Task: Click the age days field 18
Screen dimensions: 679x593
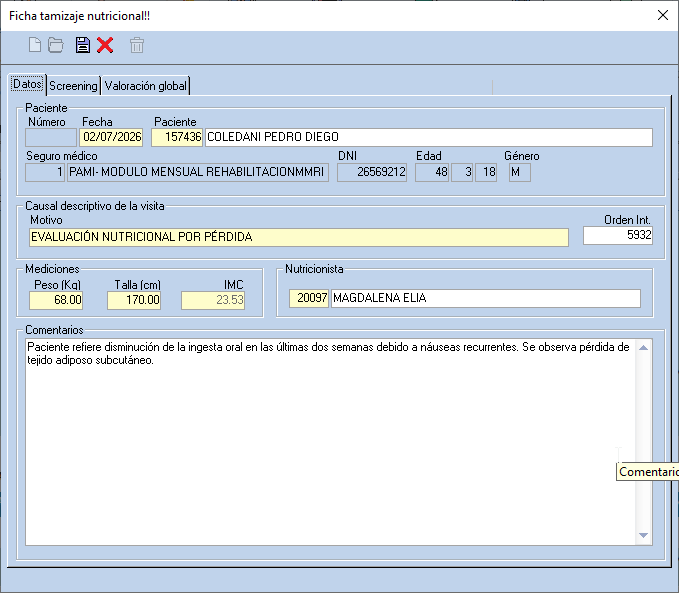Action: pyautogui.click(x=486, y=172)
